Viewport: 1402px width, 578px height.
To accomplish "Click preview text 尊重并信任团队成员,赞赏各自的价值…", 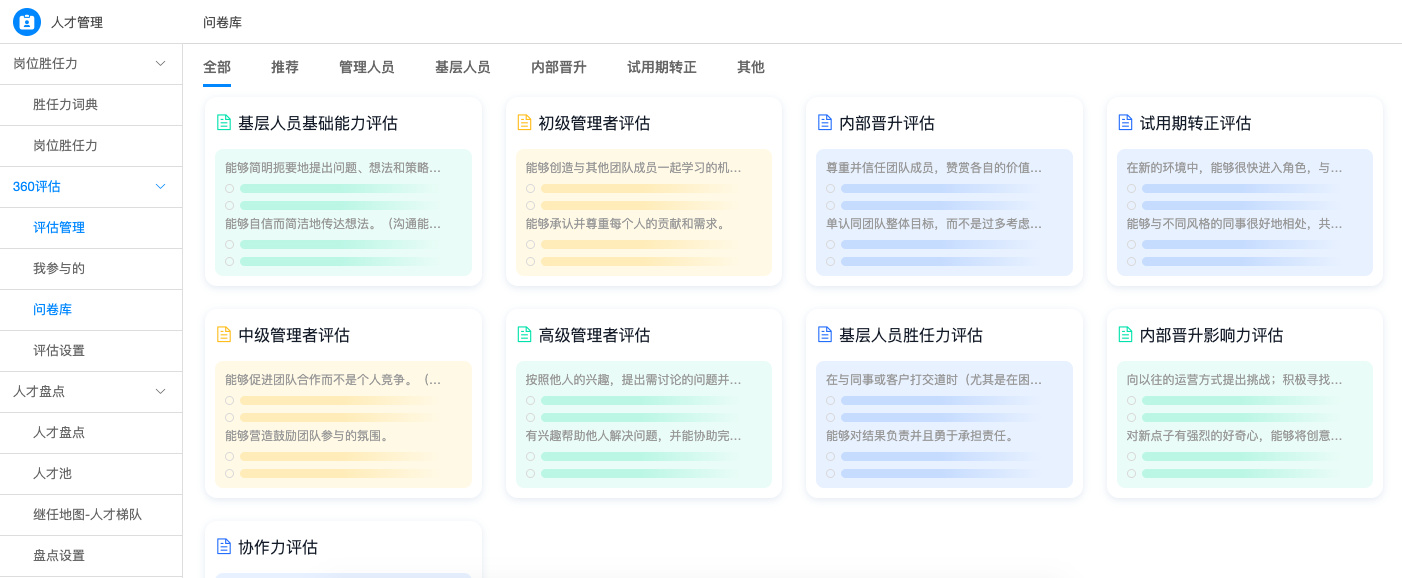I will (x=934, y=167).
